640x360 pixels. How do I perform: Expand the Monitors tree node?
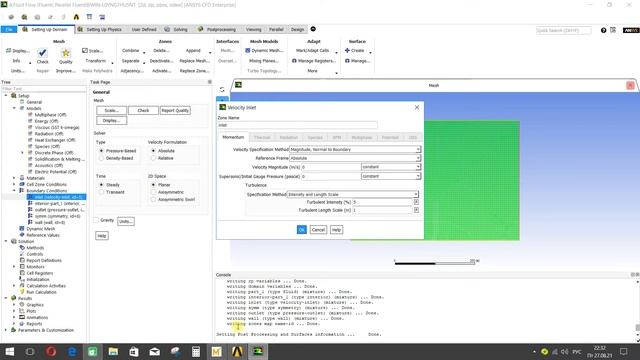[x=14, y=267]
